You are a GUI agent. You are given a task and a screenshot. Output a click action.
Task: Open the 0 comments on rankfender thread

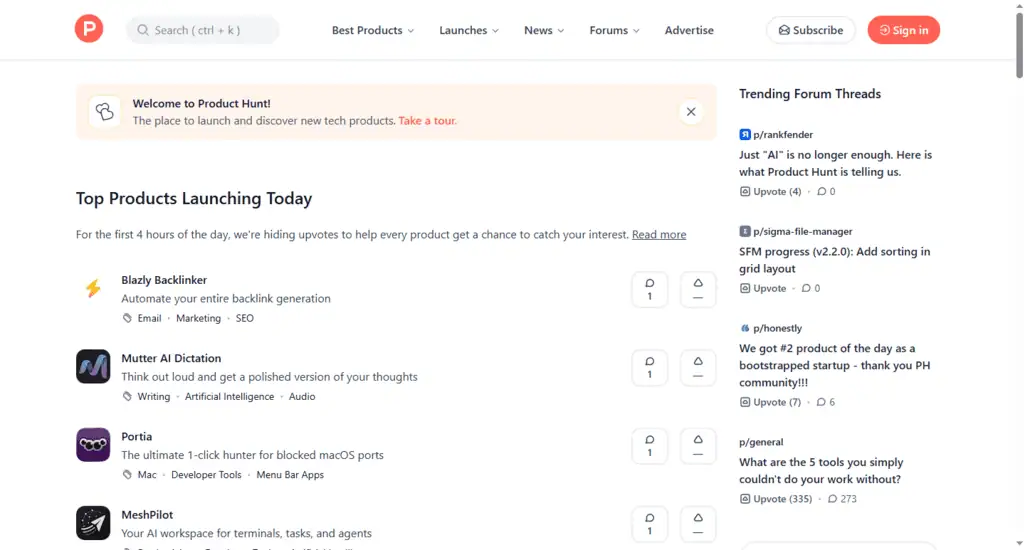click(826, 191)
